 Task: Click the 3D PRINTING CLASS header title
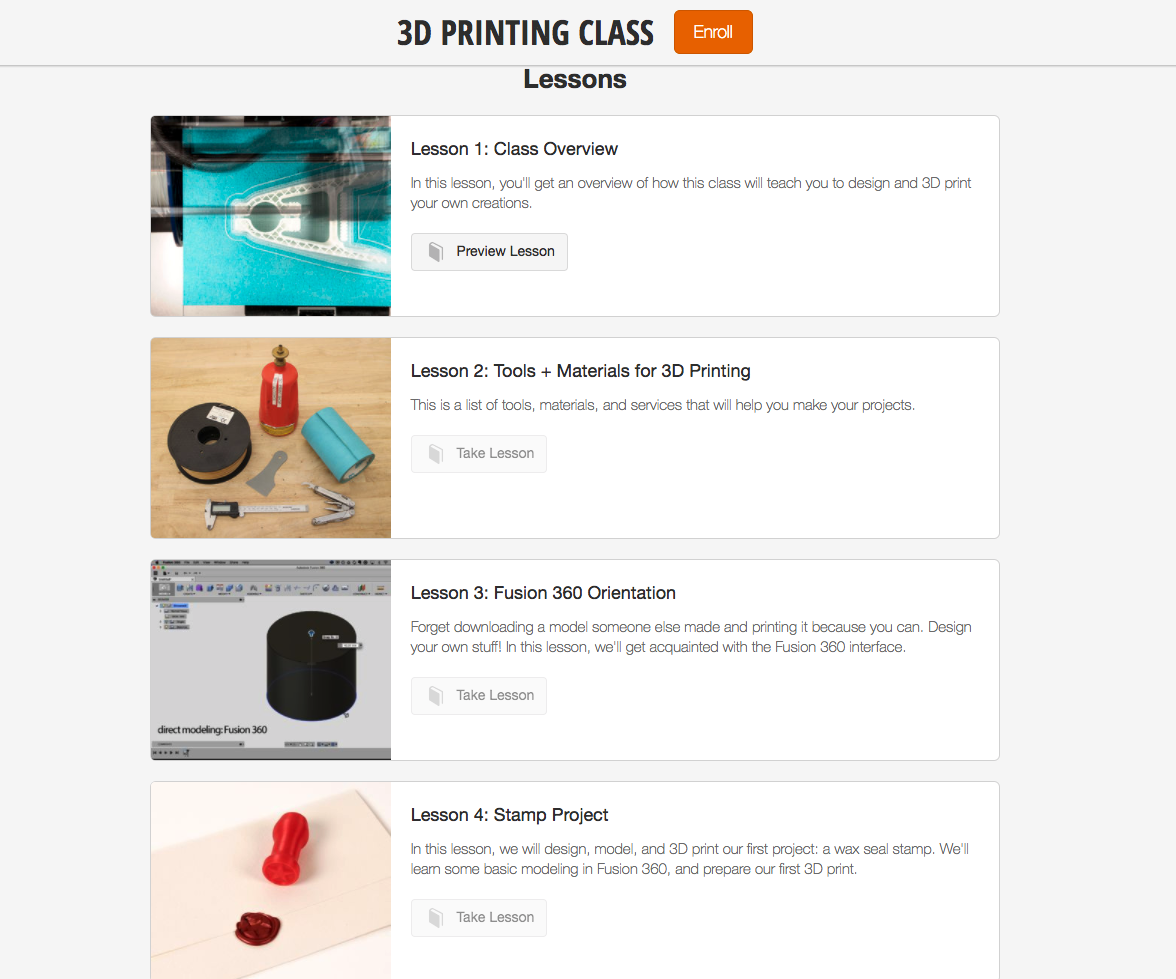tap(525, 33)
